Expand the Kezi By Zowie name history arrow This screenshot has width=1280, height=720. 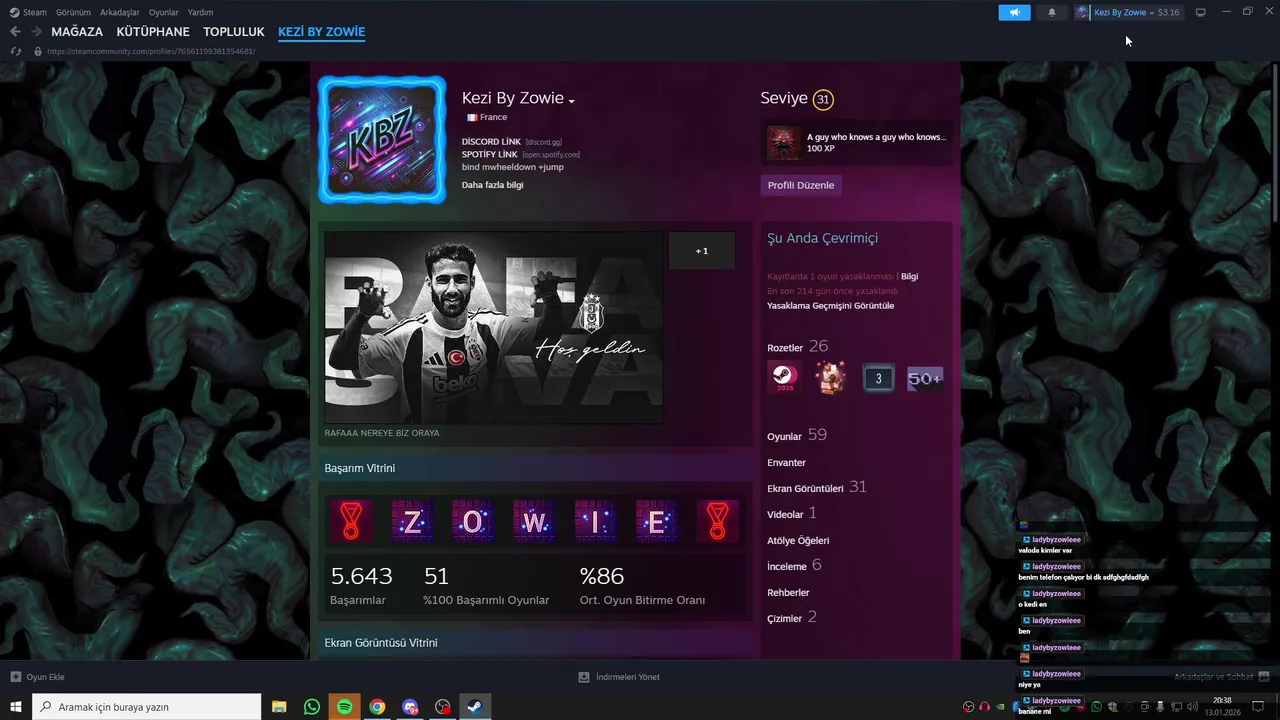(x=571, y=101)
